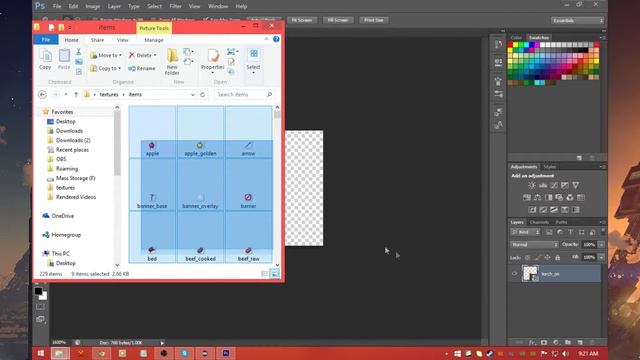Viewport: 640px width, 360px height.
Task: Open the Windows Start button
Action: [41, 353]
